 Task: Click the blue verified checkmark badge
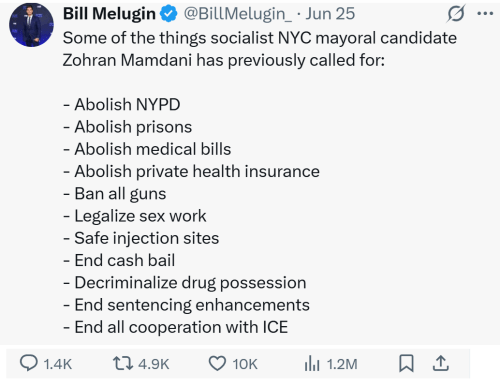coord(169,14)
